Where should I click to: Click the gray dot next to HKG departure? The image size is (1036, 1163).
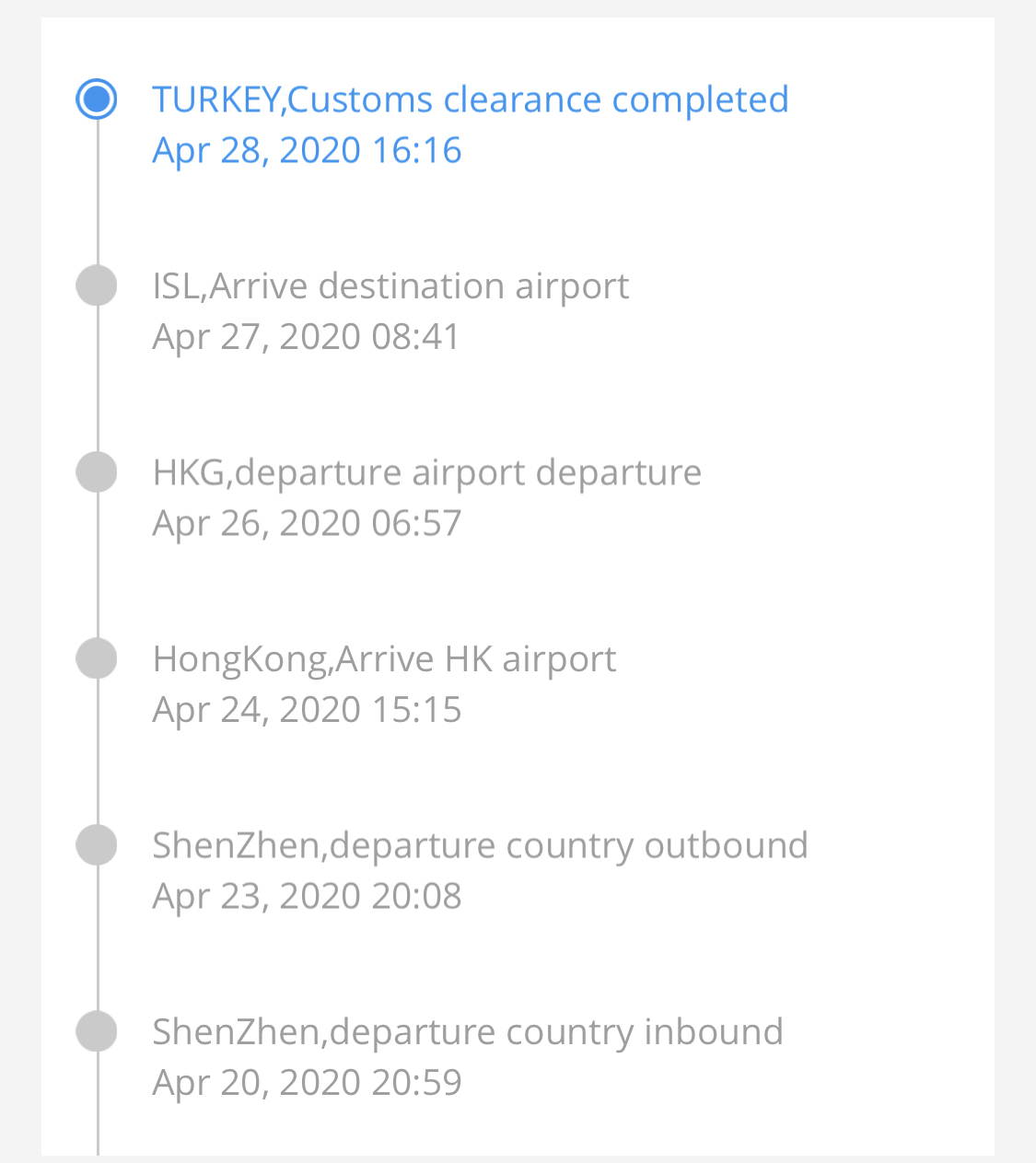[x=97, y=471]
